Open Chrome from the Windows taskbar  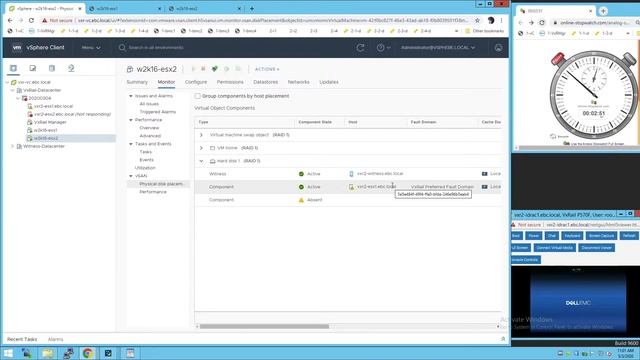[x=87, y=353]
